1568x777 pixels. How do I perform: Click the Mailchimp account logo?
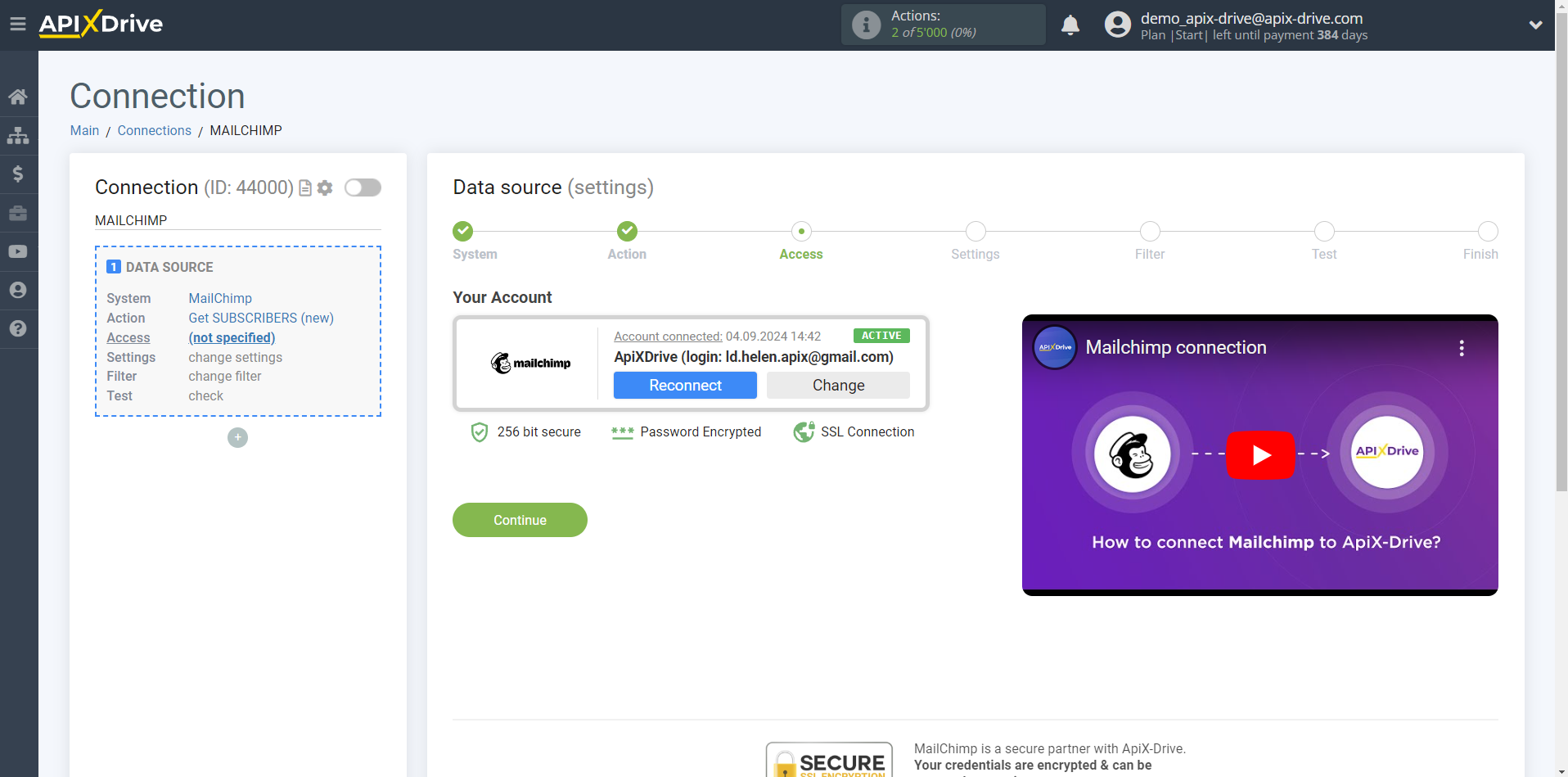[x=530, y=363]
